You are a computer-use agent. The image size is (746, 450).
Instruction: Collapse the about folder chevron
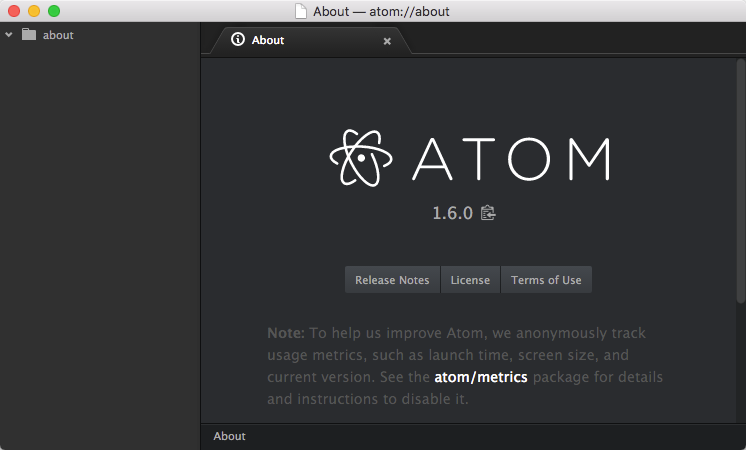[x=9, y=35]
